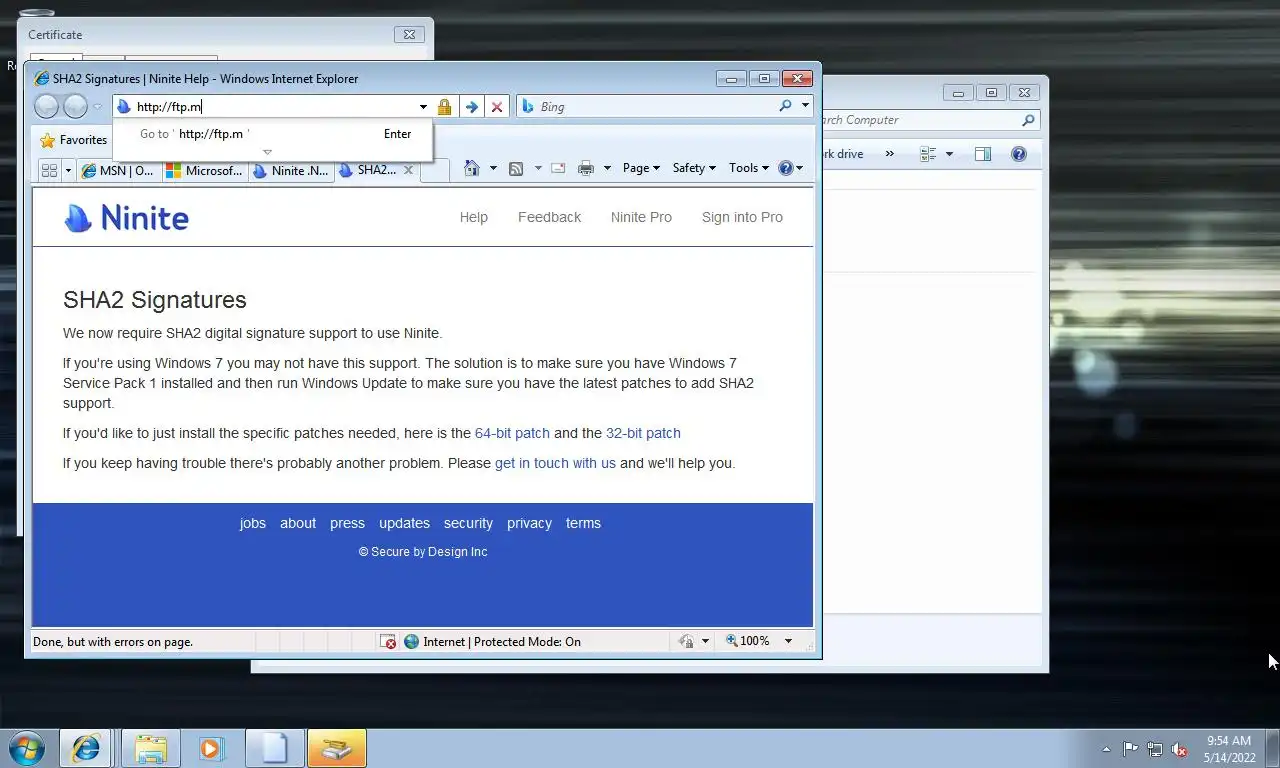The width and height of the screenshot is (1280, 768).
Task: Click the Go arrow button
Action: pos(472,107)
